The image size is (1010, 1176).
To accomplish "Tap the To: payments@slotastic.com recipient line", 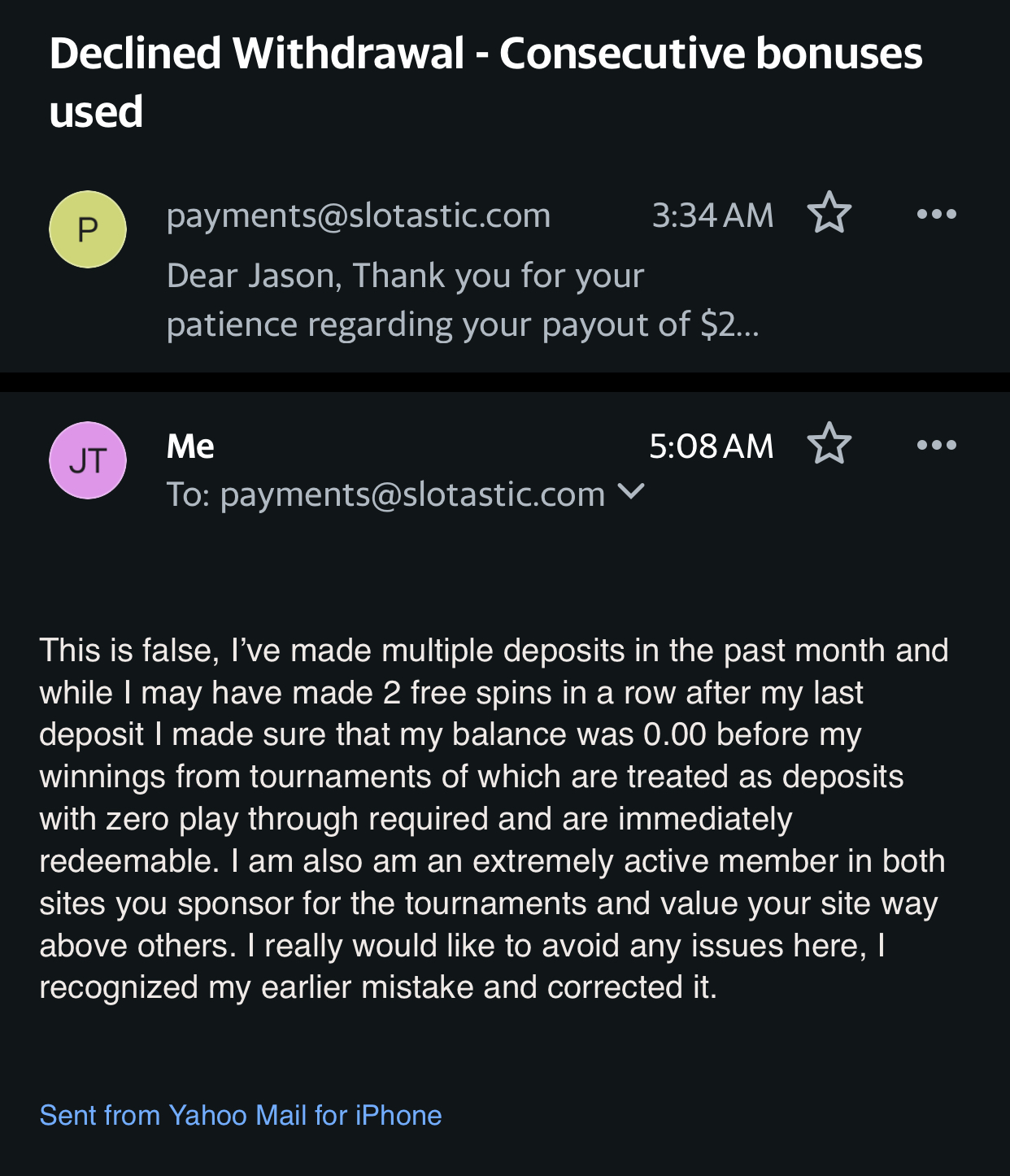I will [x=385, y=494].
